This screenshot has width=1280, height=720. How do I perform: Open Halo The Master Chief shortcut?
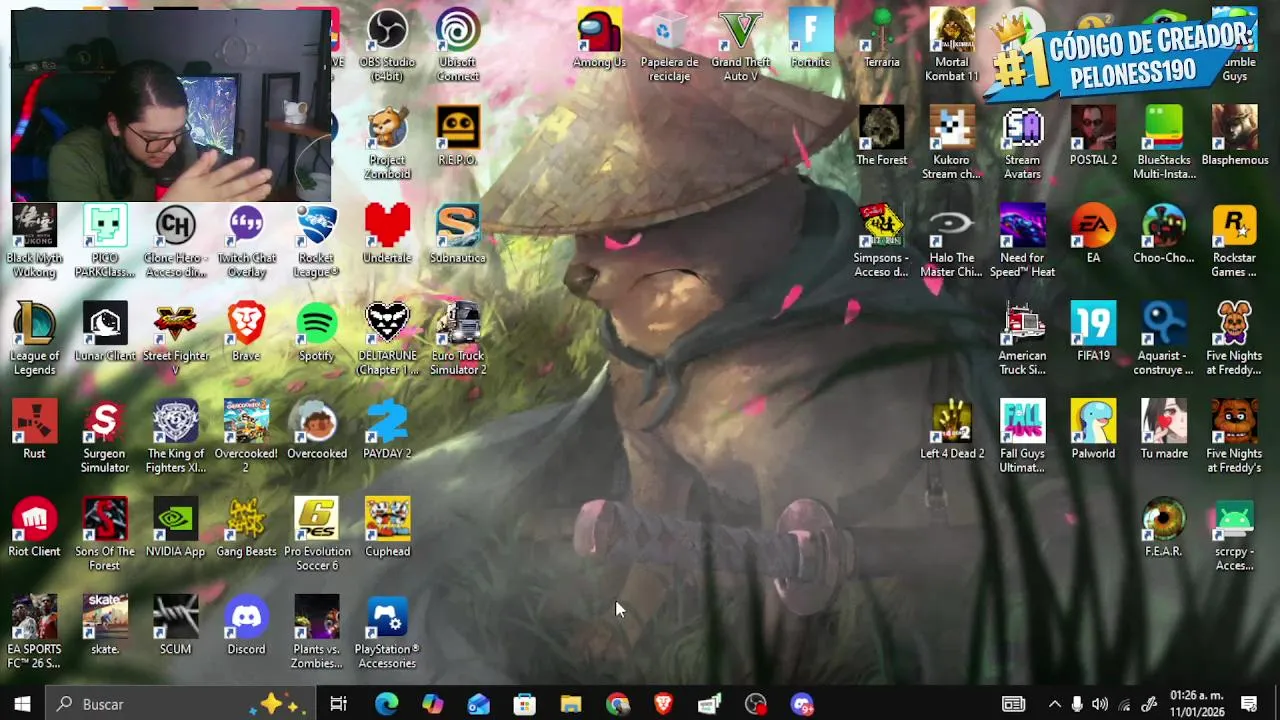click(952, 226)
